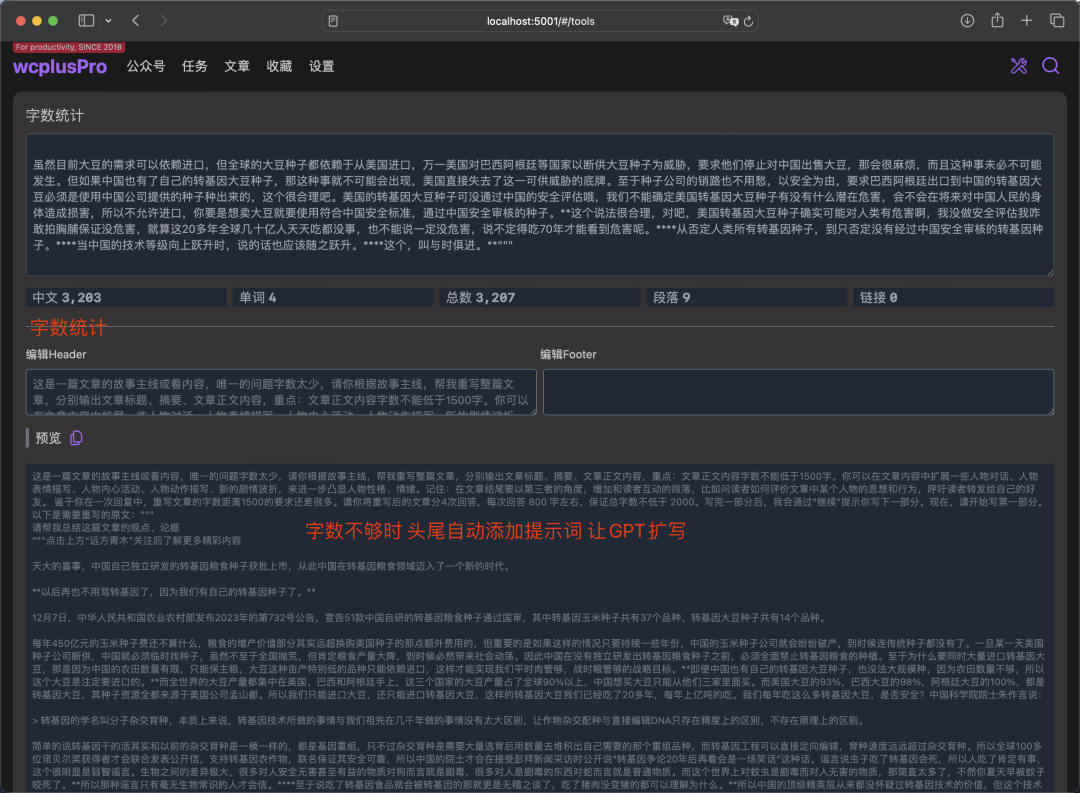
Task: Go forward with the browser forward arrow
Action: pyautogui.click(x=163, y=21)
